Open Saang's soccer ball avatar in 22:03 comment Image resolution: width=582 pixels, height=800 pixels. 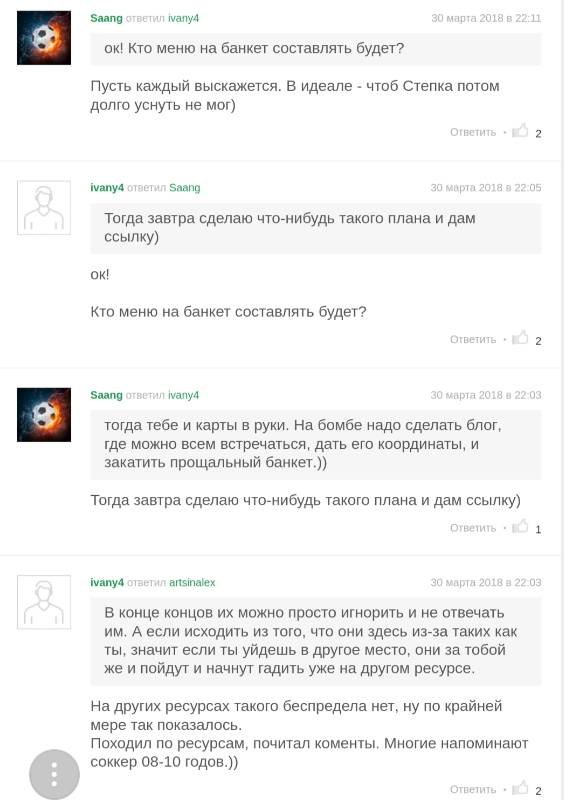[x=44, y=415]
